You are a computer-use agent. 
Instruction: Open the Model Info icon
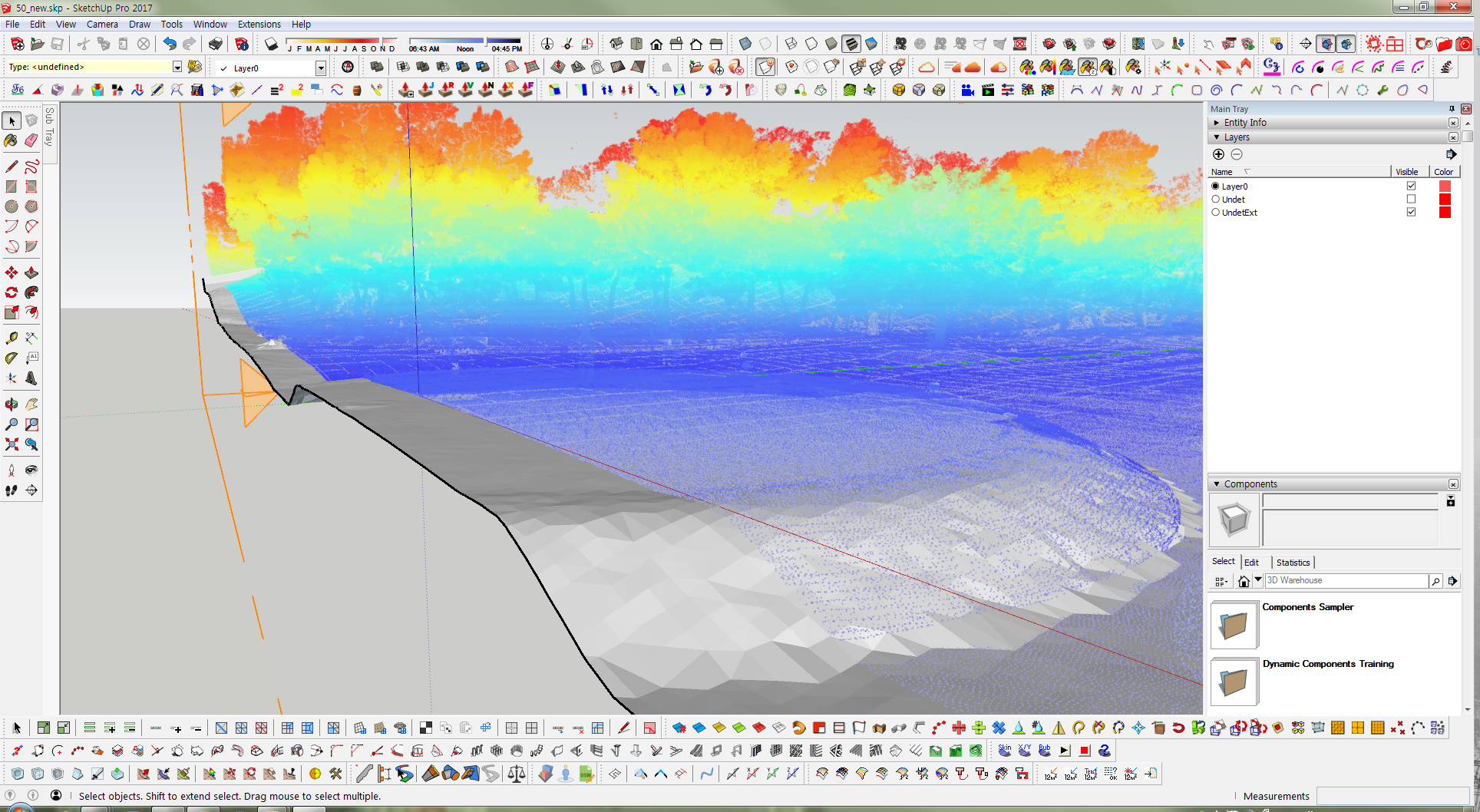242,44
